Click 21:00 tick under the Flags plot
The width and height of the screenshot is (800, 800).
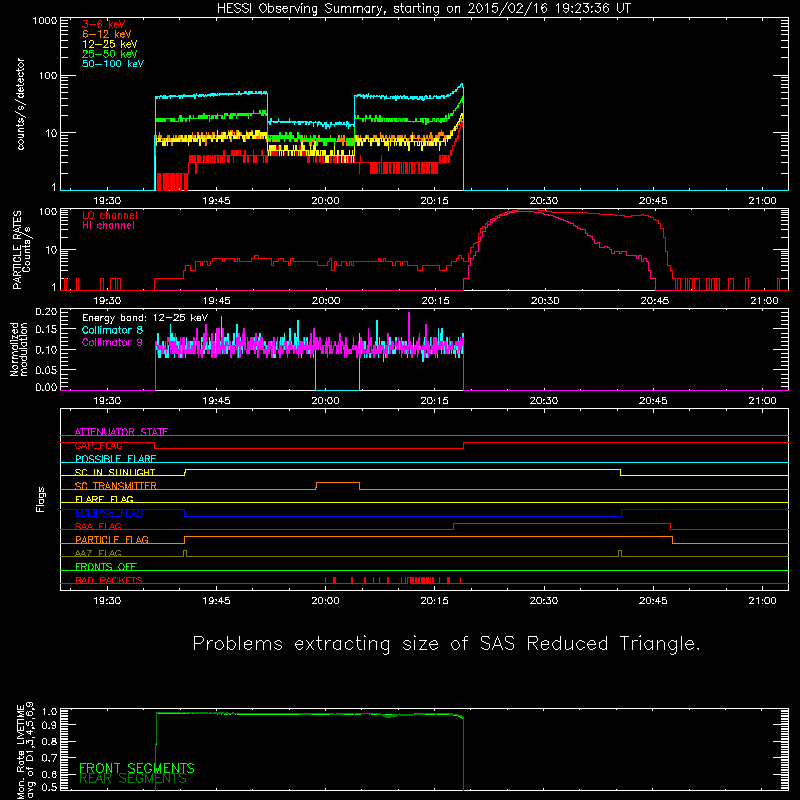tap(762, 601)
